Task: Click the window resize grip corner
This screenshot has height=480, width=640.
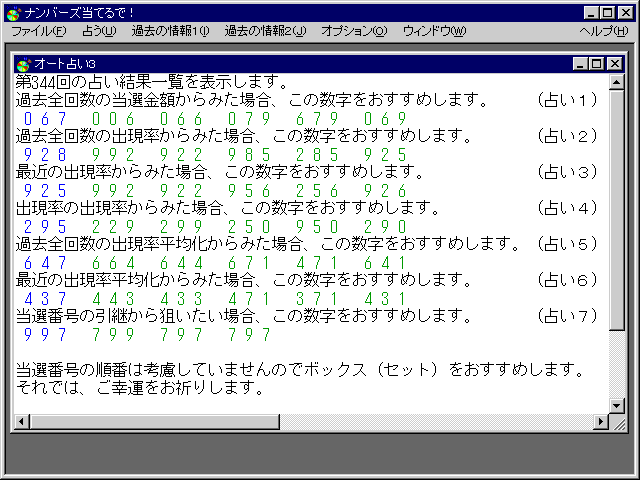Action: point(617,422)
